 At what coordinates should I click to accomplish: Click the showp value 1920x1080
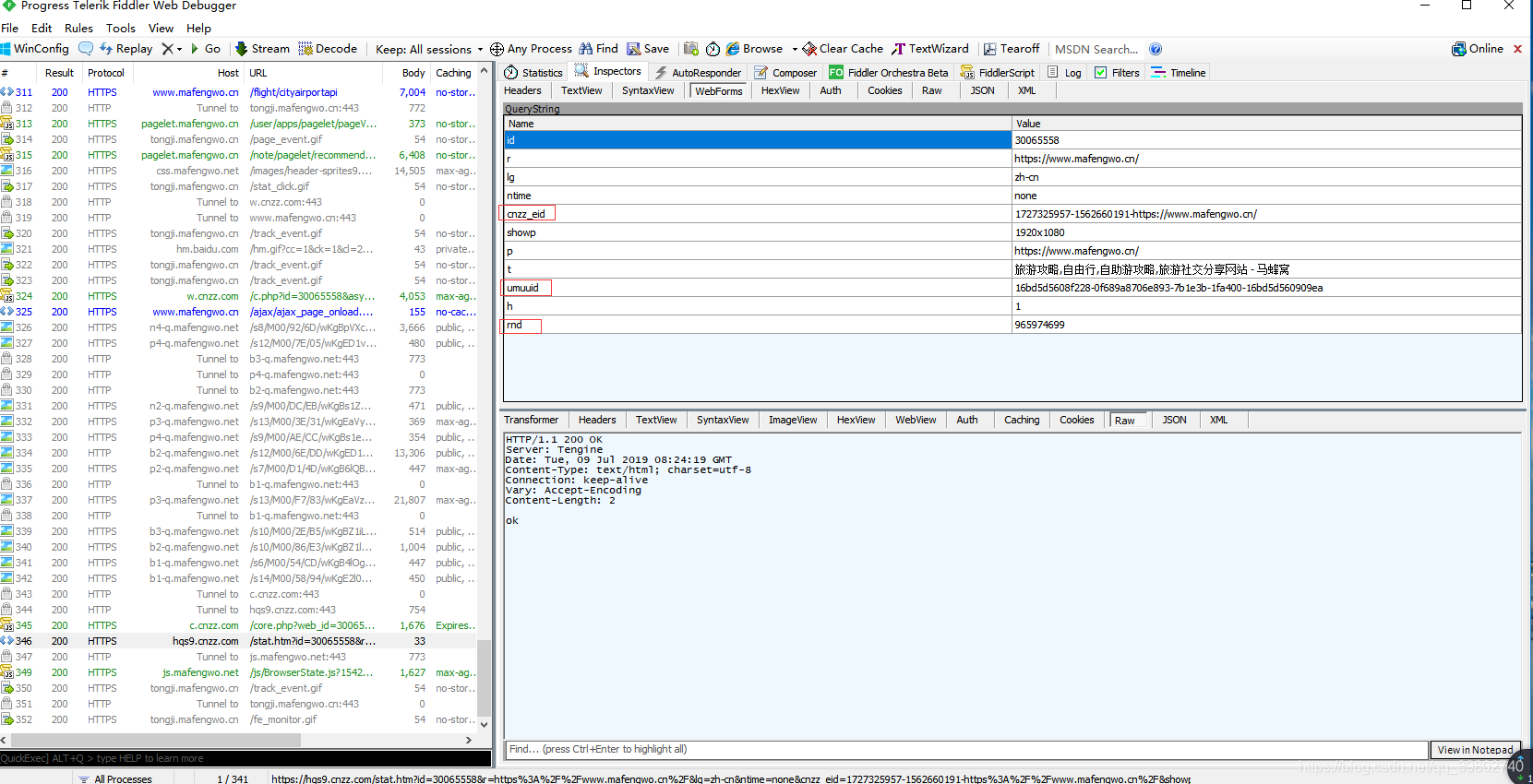coord(1039,232)
